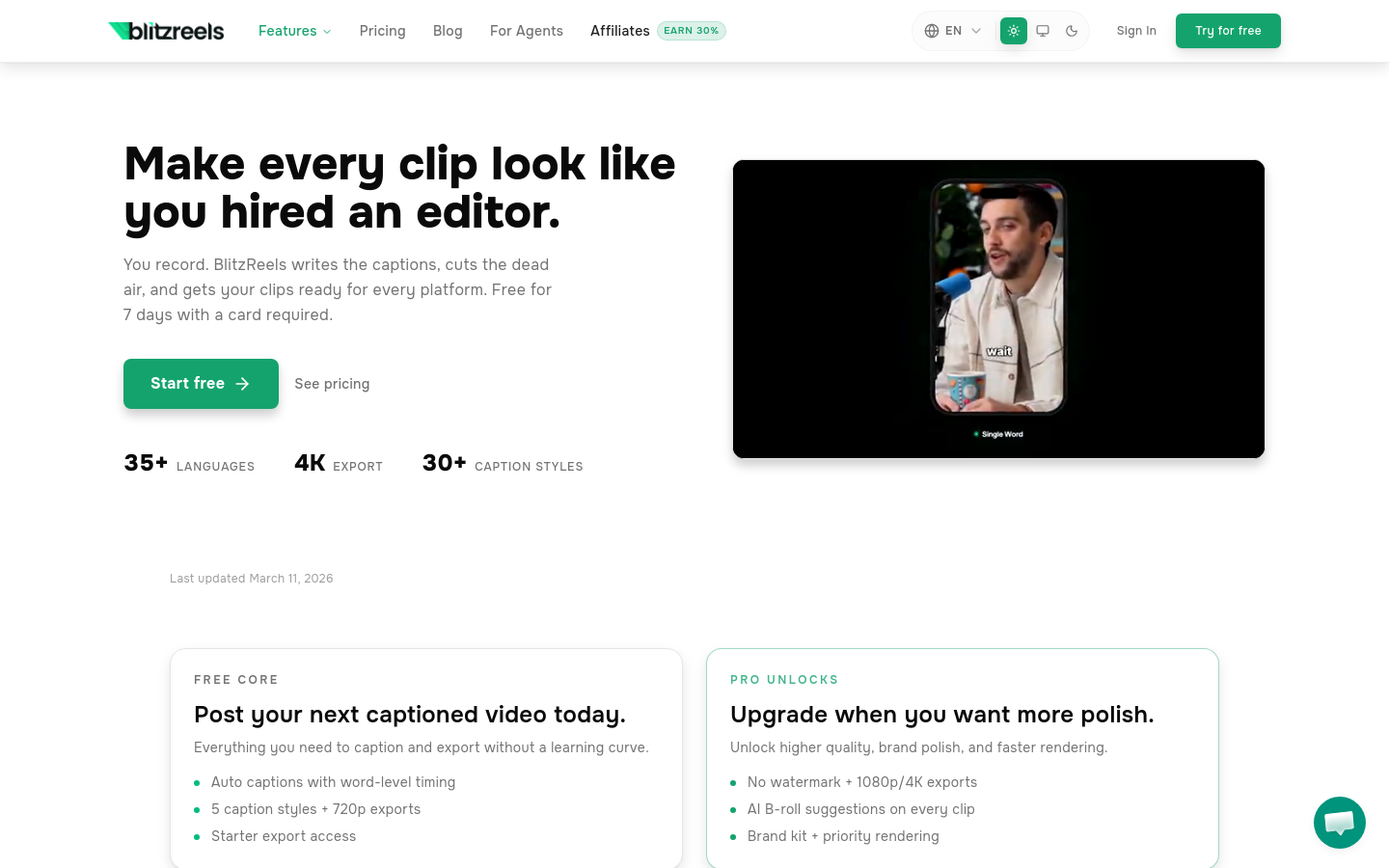This screenshot has width=1389, height=868.
Task: Switch to light theme sun icon
Action: click(x=1014, y=31)
